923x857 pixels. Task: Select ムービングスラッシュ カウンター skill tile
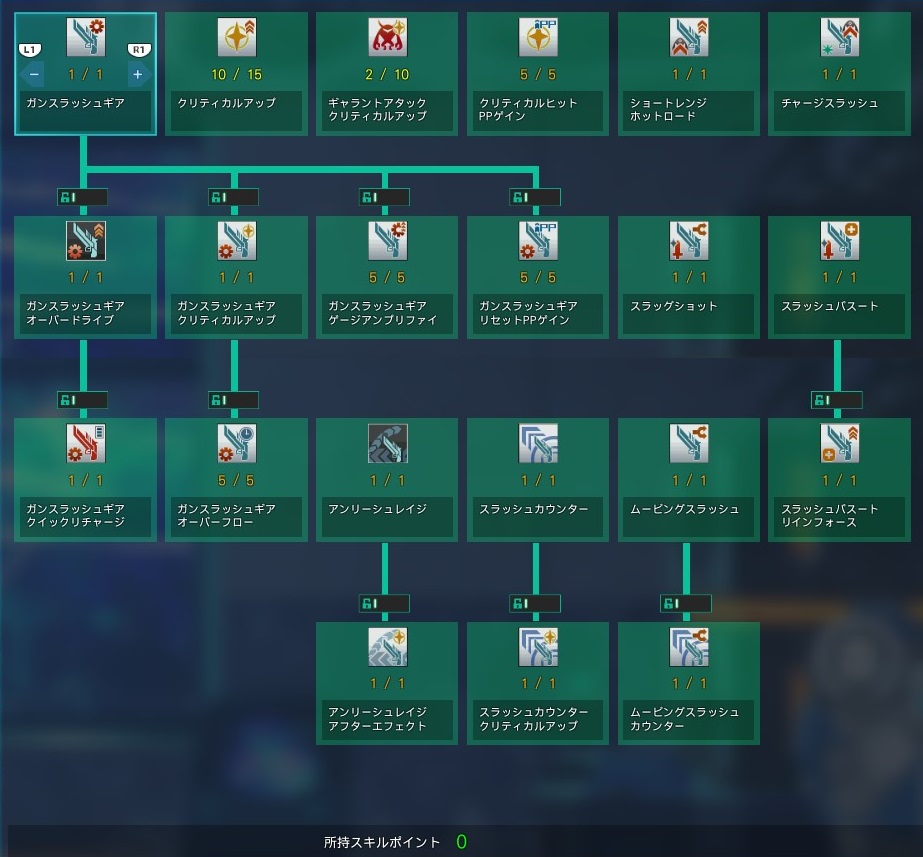[689, 682]
